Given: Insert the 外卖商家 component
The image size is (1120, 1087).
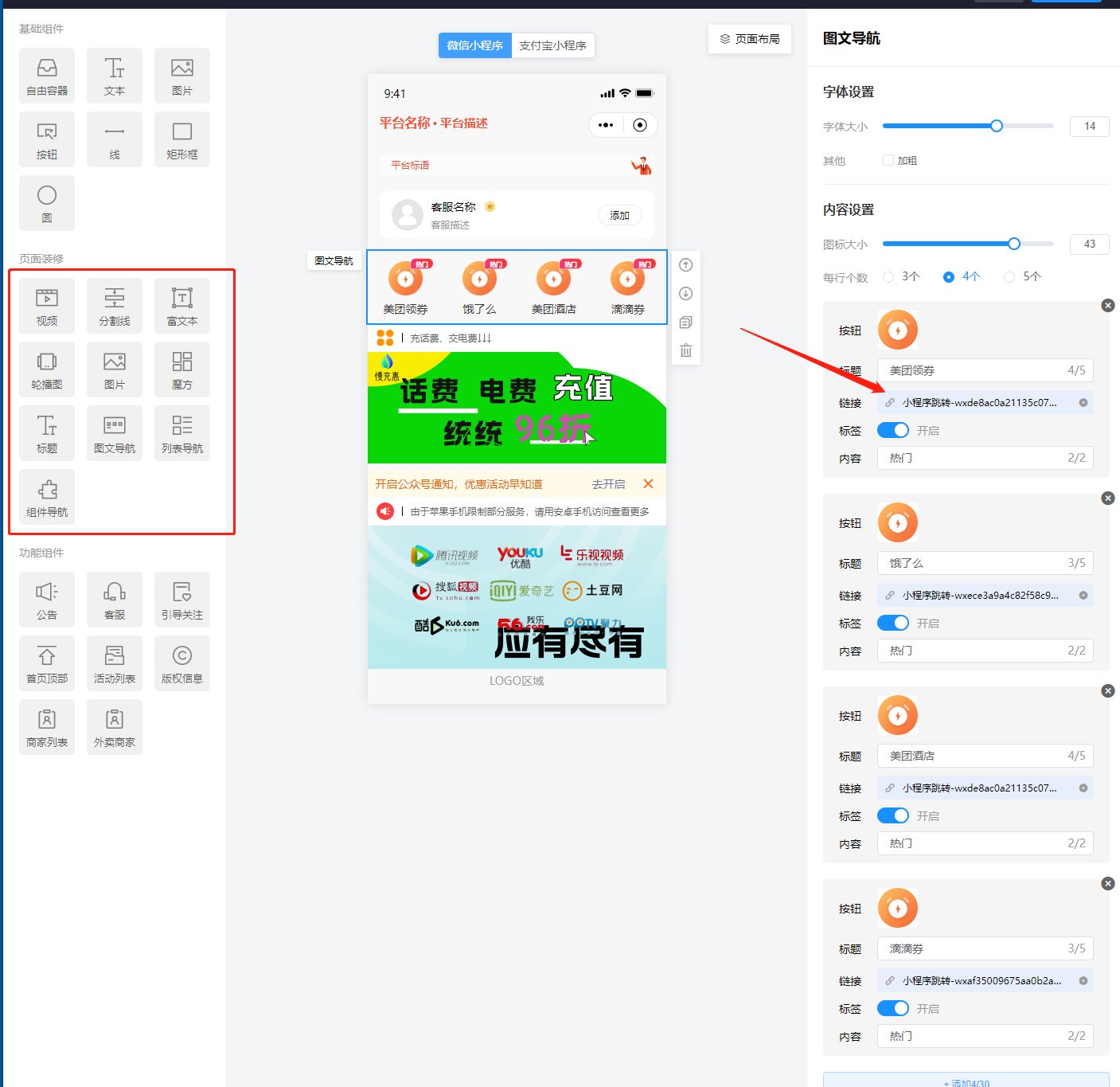Looking at the screenshot, I should click(115, 727).
